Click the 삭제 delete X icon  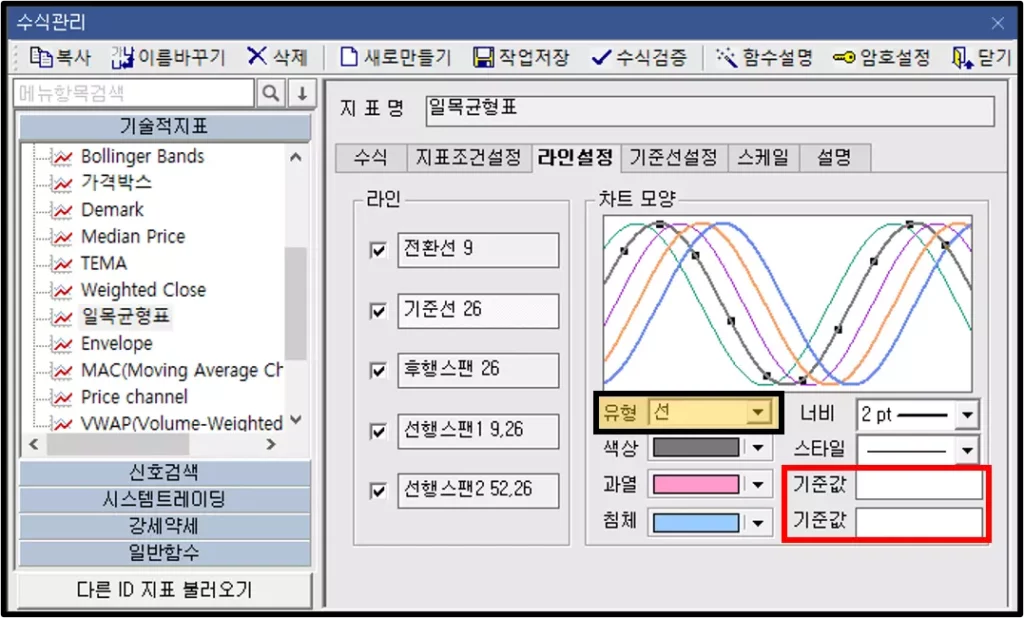click(257, 57)
